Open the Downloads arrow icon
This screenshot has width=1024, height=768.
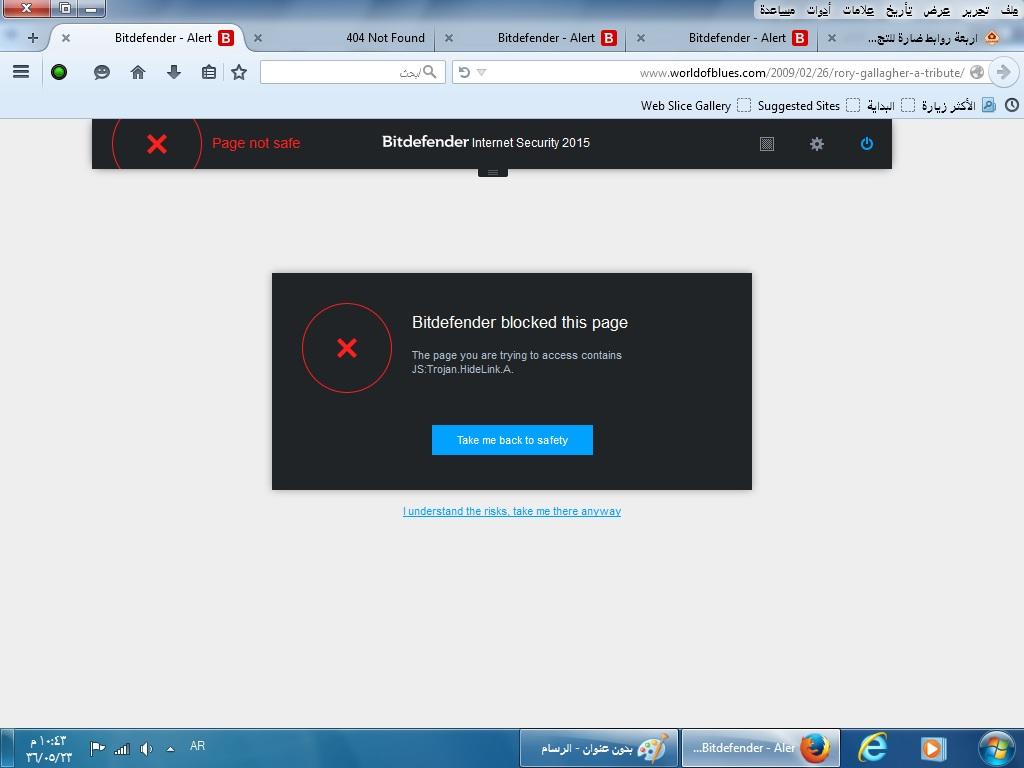[x=174, y=72]
